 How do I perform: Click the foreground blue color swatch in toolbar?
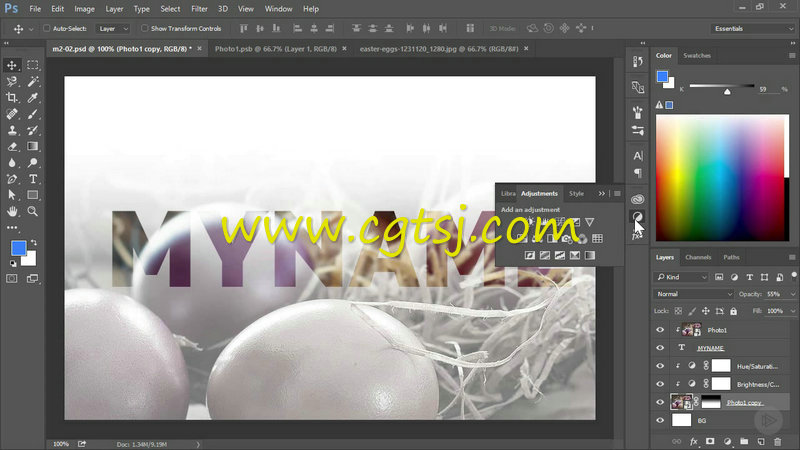tap(18, 248)
